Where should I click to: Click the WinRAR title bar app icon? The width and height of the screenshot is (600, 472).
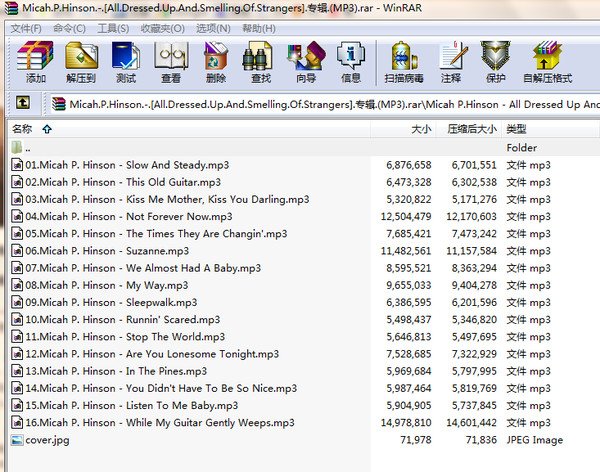pyautogui.click(x=11, y=8)
